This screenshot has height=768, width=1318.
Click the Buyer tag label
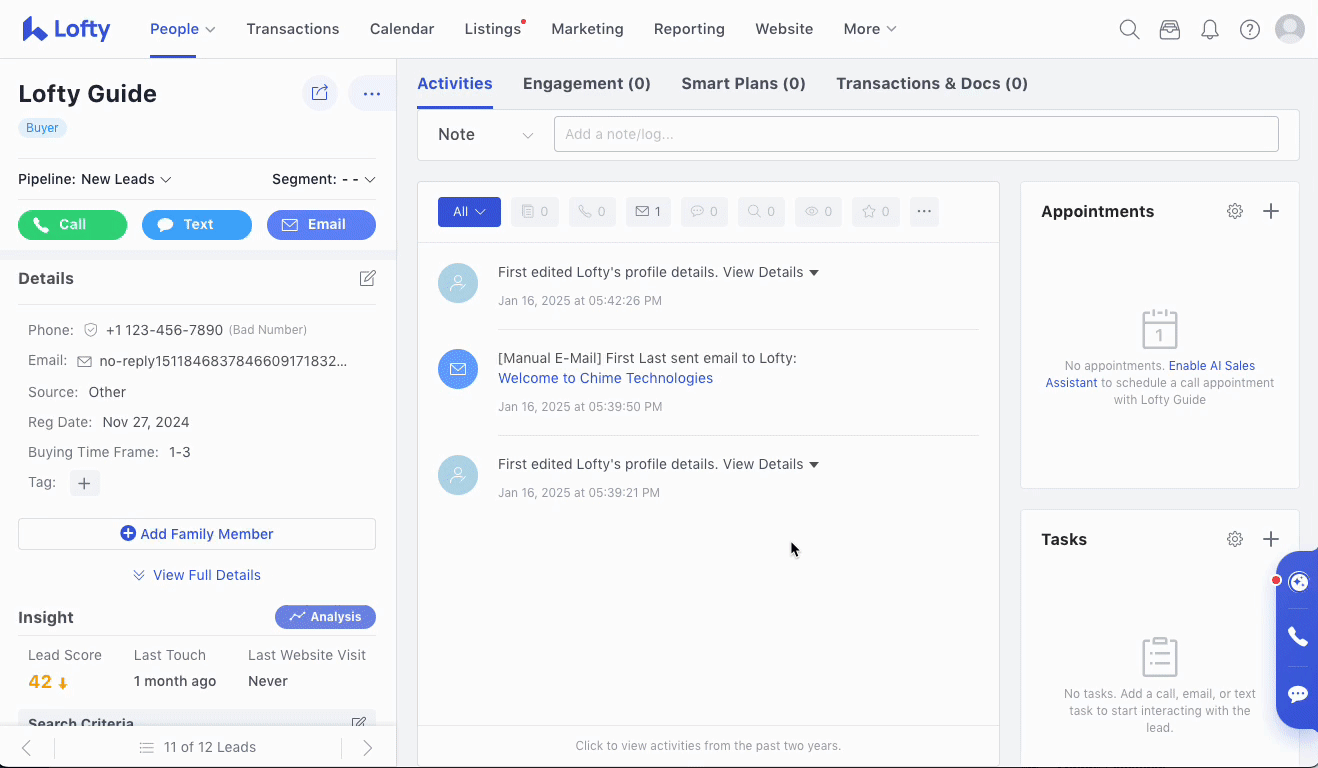point(43,128)
